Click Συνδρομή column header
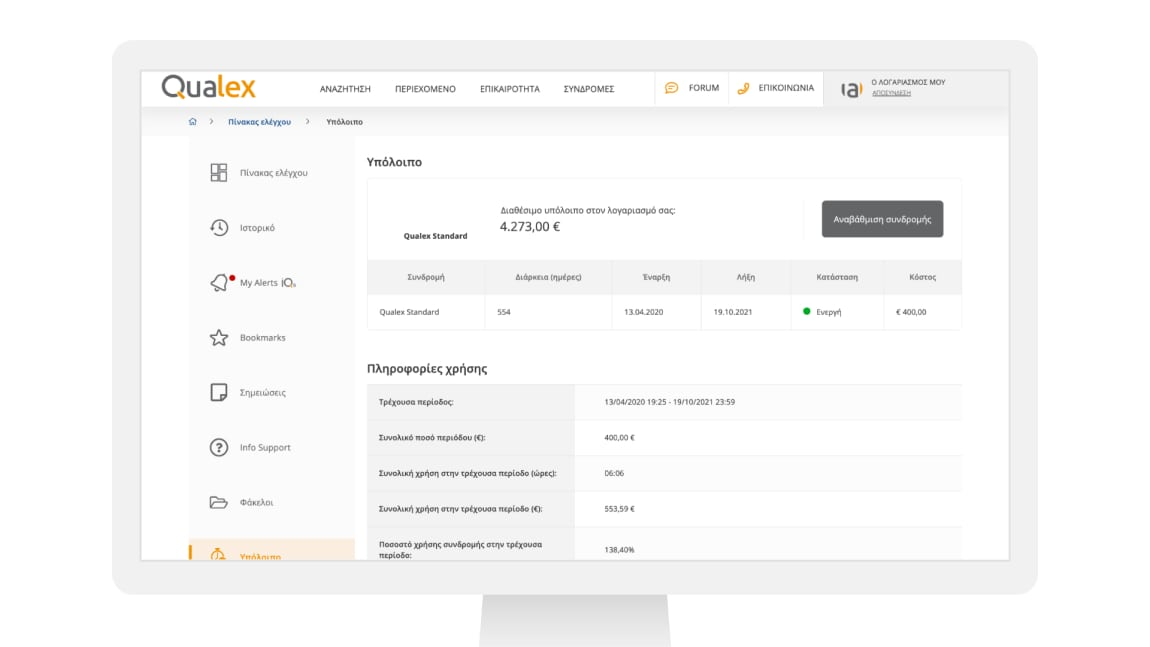The height and width of the screenshot is (647, 1150). [425, 277]
